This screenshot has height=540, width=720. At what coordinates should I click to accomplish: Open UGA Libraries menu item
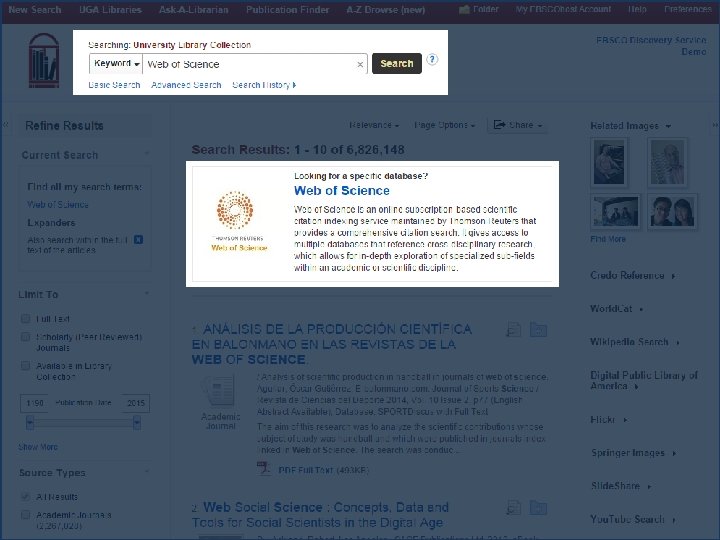pos(110,10)
